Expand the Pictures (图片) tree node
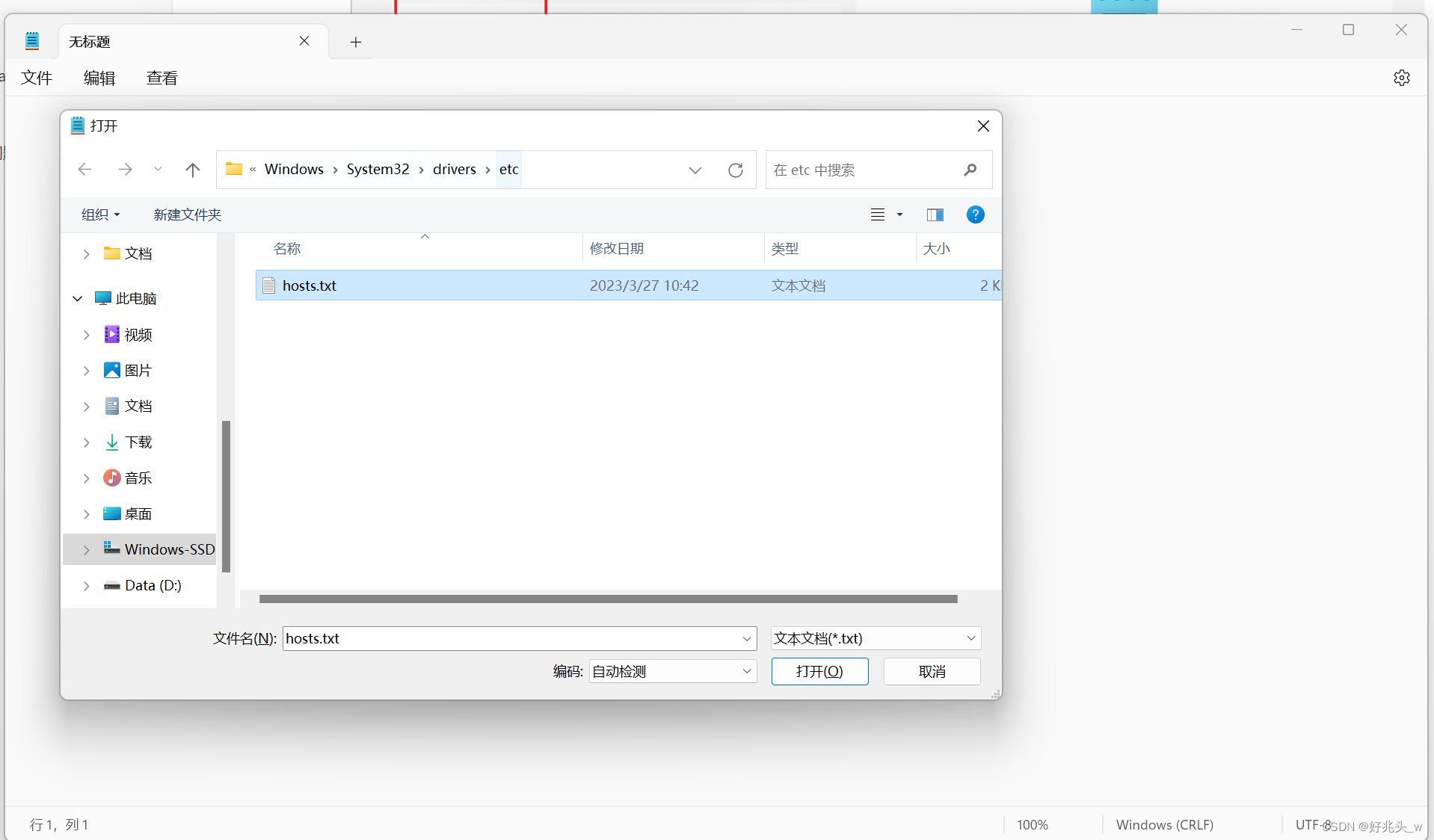Screen dimensions: 1434x840 (87, 371)
